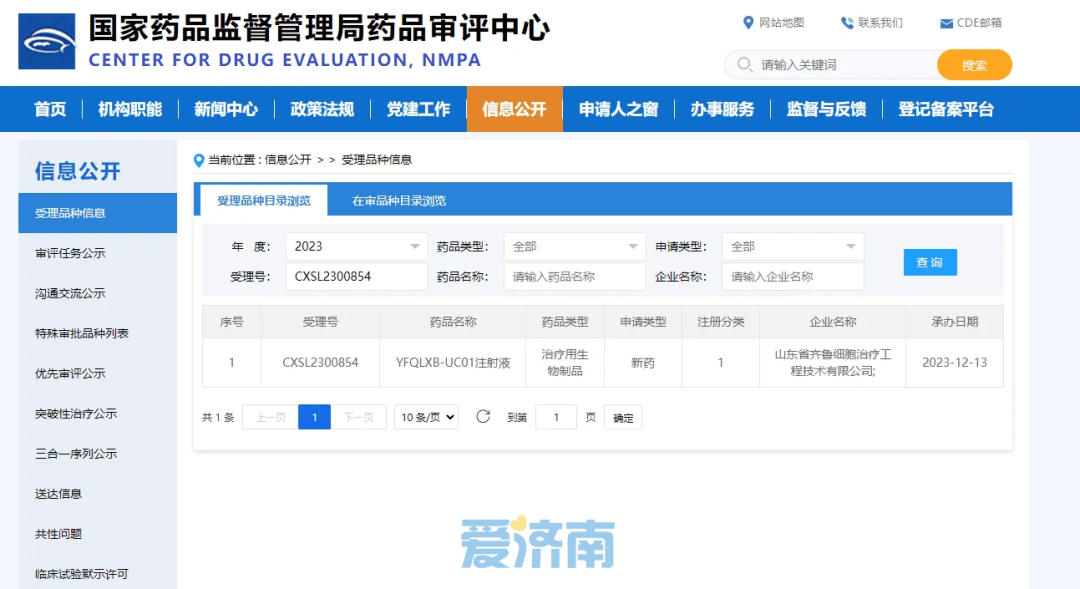Click the contact us phone icon
This screenshot has height=589, width=1080.
pos(847,23)
